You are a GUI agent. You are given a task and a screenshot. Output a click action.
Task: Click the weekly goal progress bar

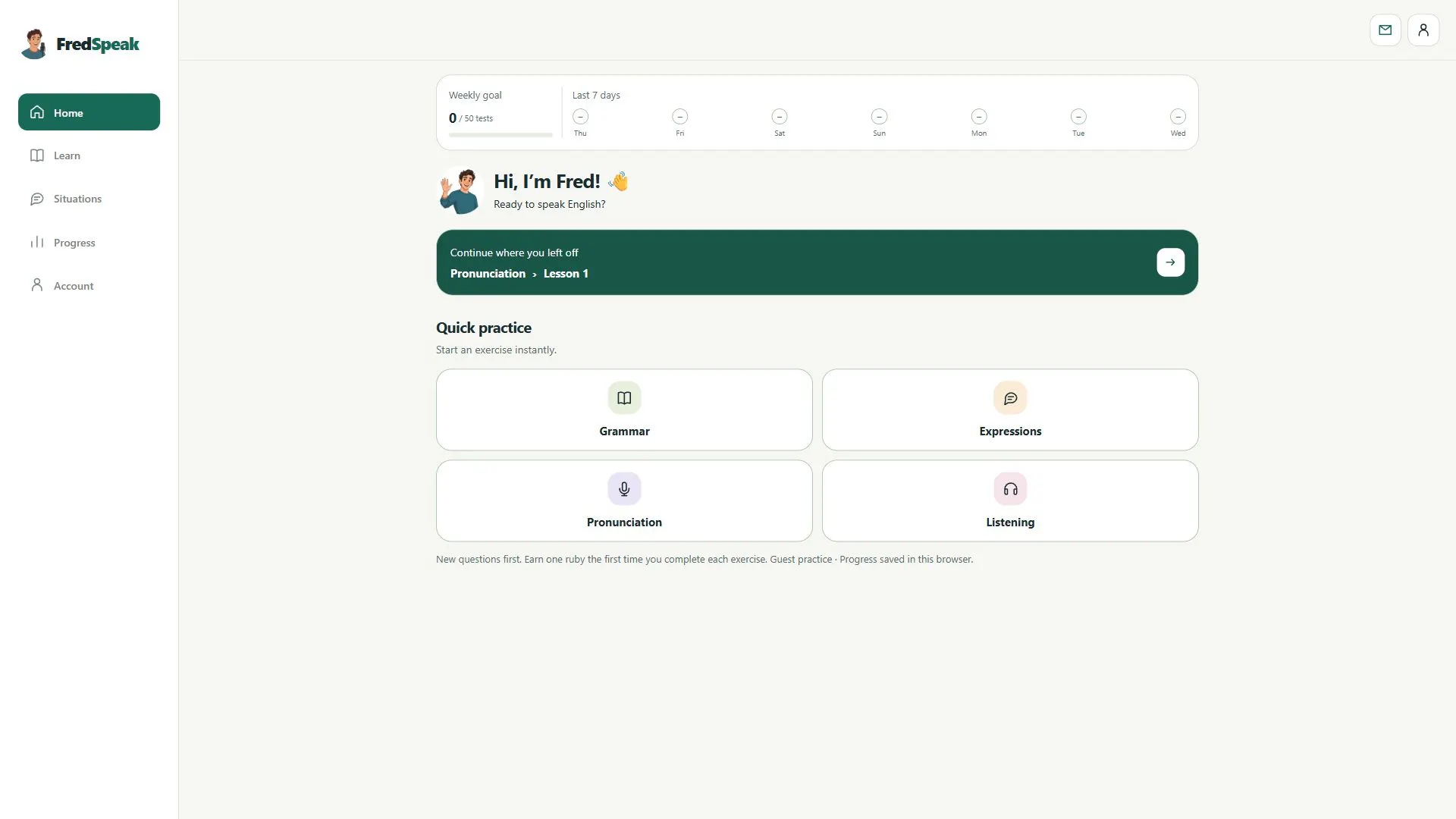pyautogui.click(x=500, y=135)
